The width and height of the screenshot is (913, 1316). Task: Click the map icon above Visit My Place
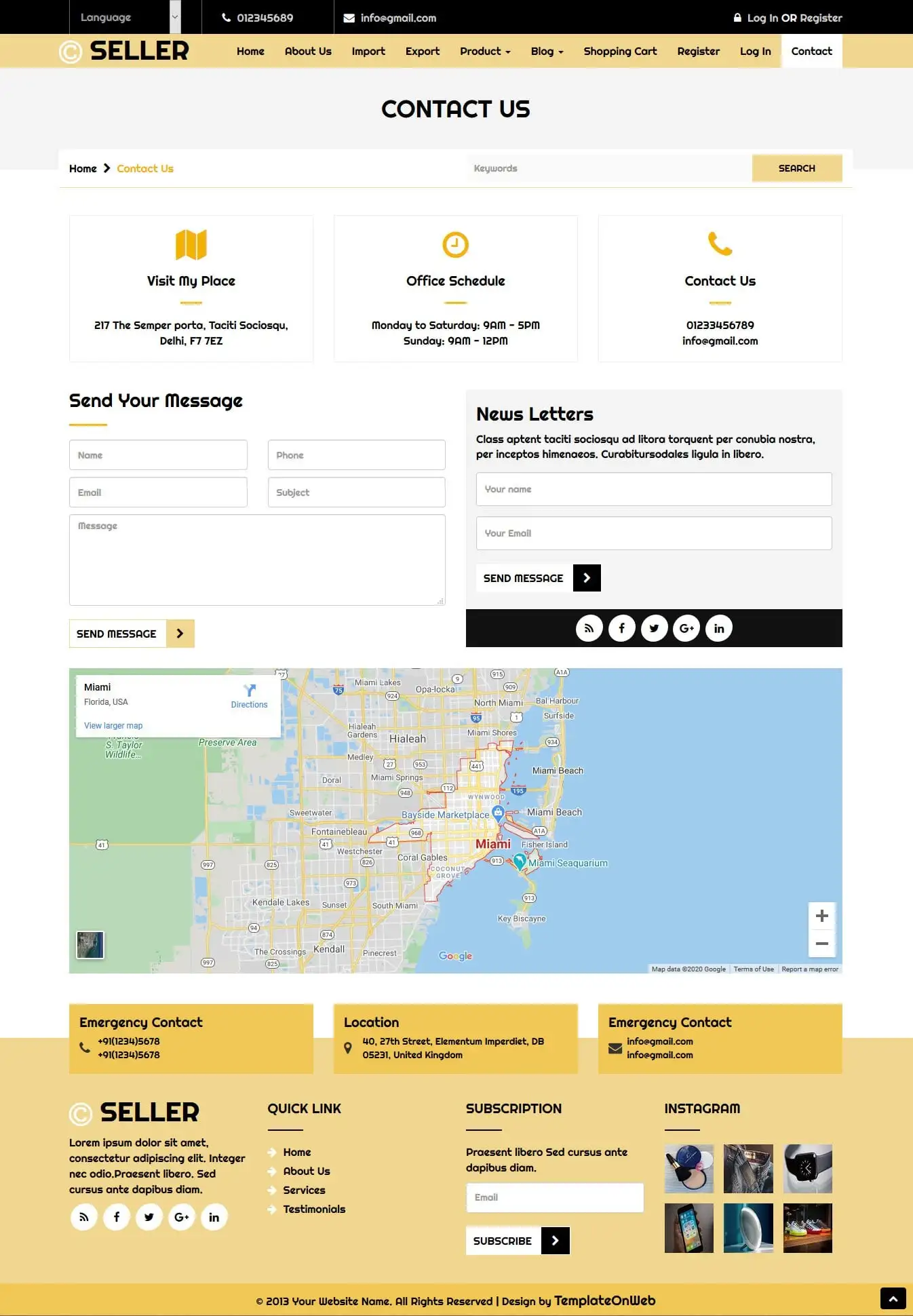point(191,244)
